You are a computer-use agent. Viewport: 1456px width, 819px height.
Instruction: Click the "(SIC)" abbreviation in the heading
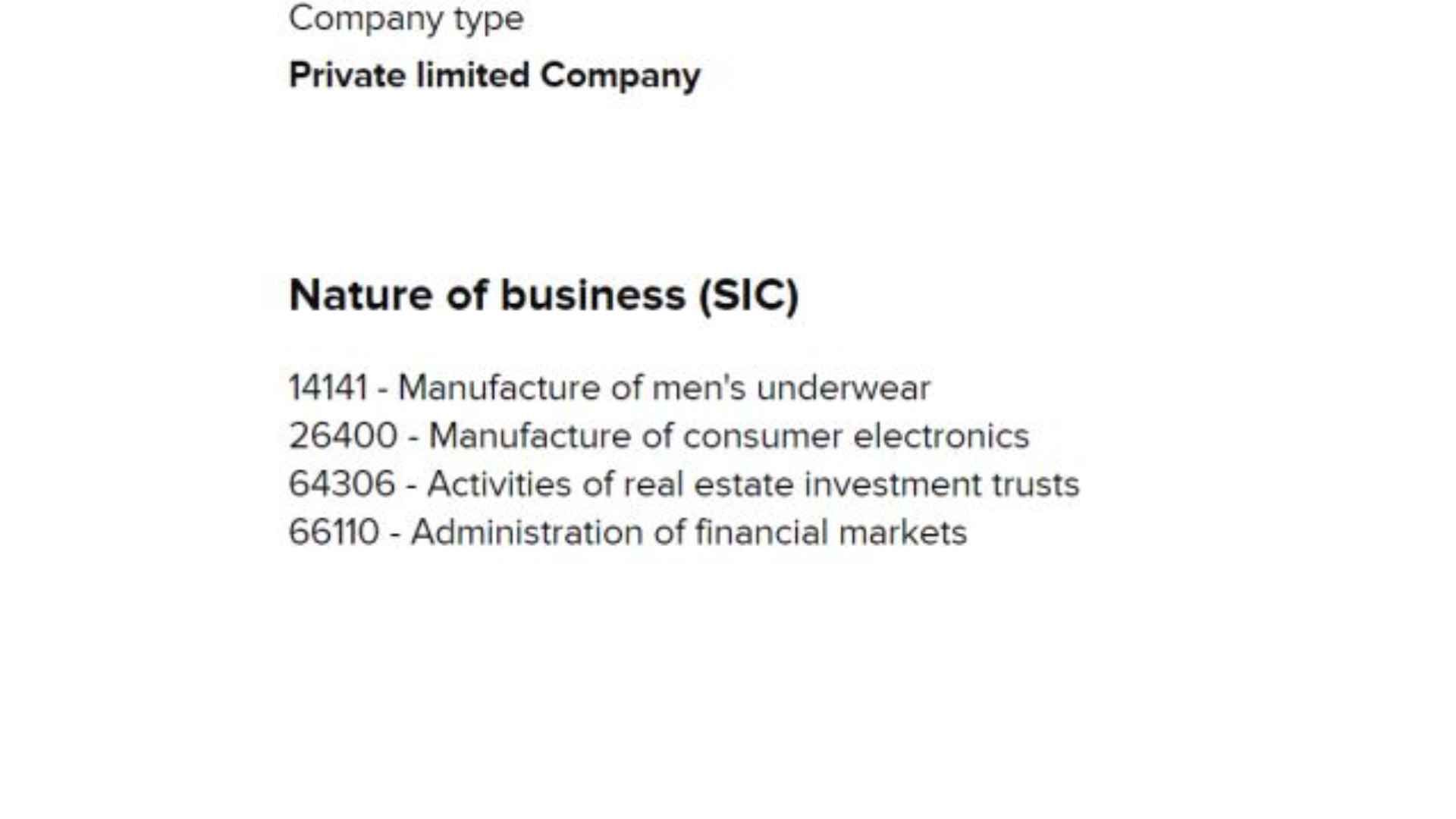tap(748, 296)
